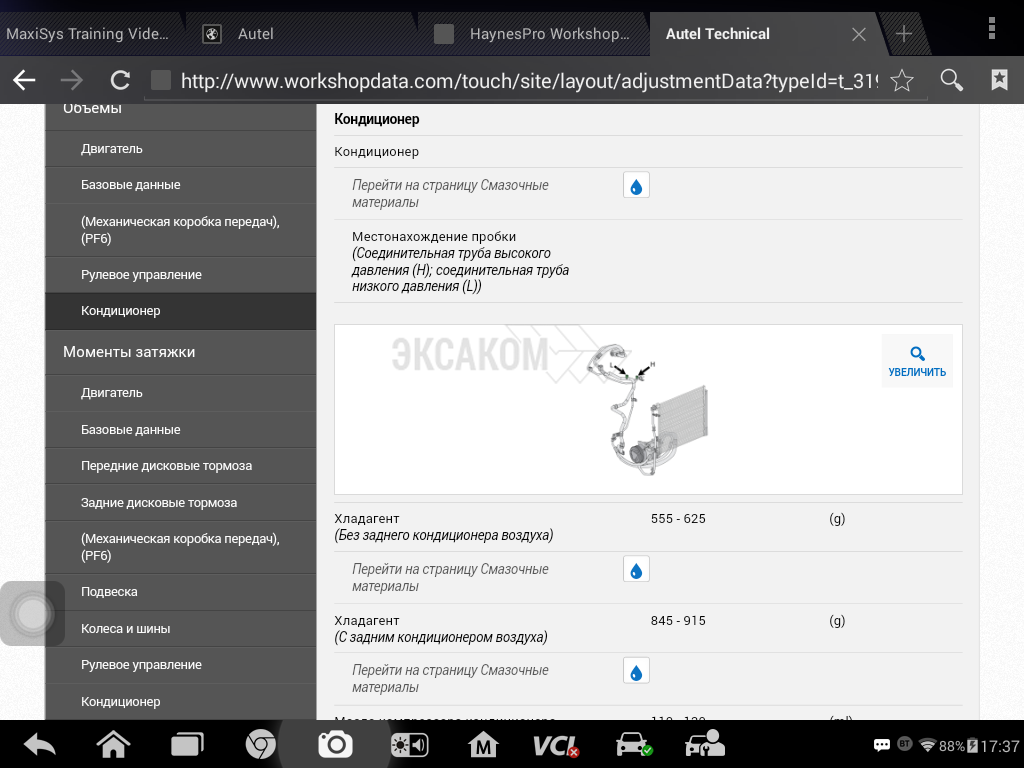Open a new browser tab

point(904,34)
